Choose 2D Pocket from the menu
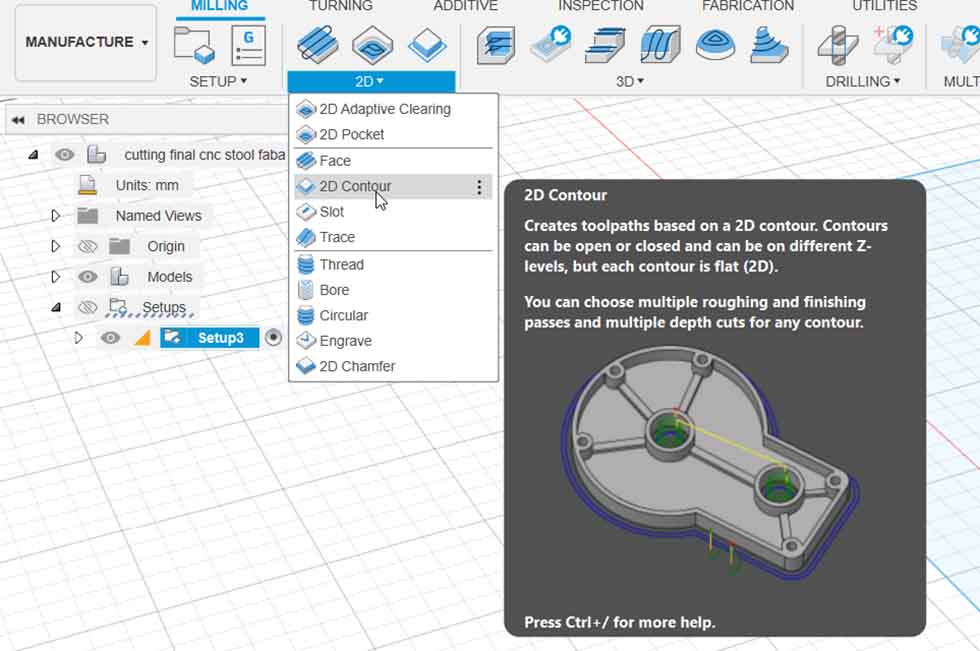Screen dimensions: 980x651 [x=393, y=134]
